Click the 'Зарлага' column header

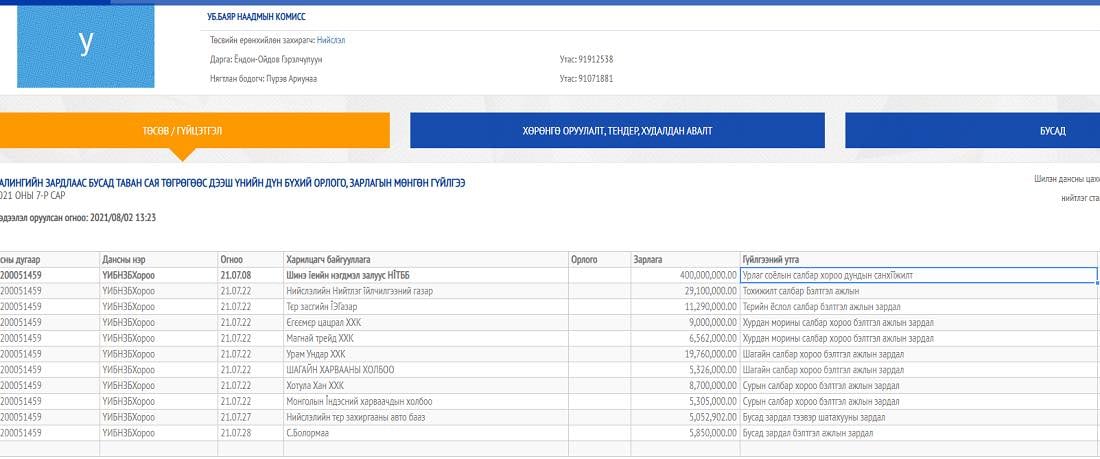click(648, 260)
